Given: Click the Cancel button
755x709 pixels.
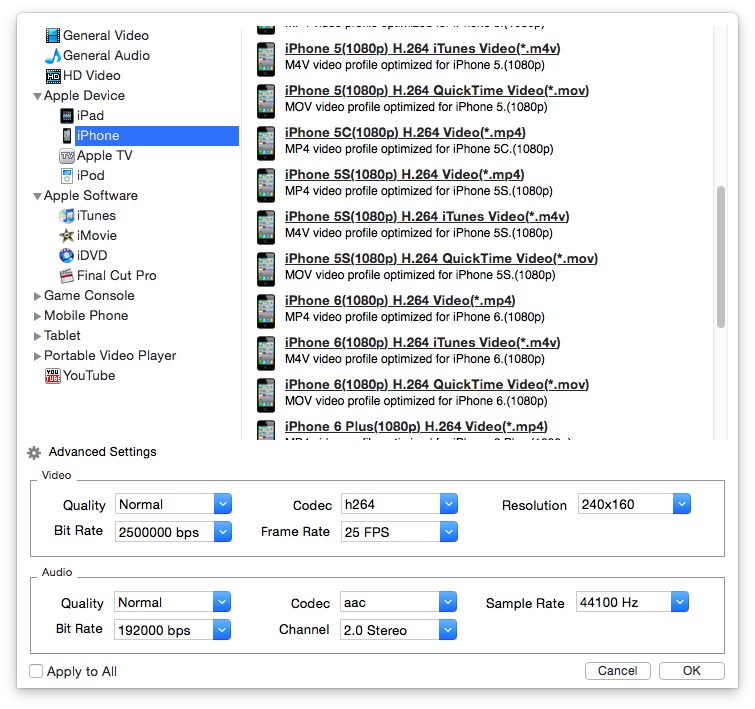Looking at the screenshot, I should 618,671.
